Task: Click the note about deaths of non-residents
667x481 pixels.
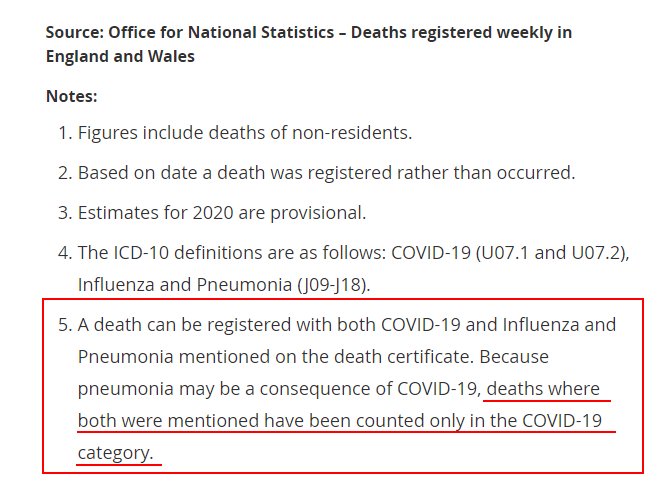Action: (244, 133)
